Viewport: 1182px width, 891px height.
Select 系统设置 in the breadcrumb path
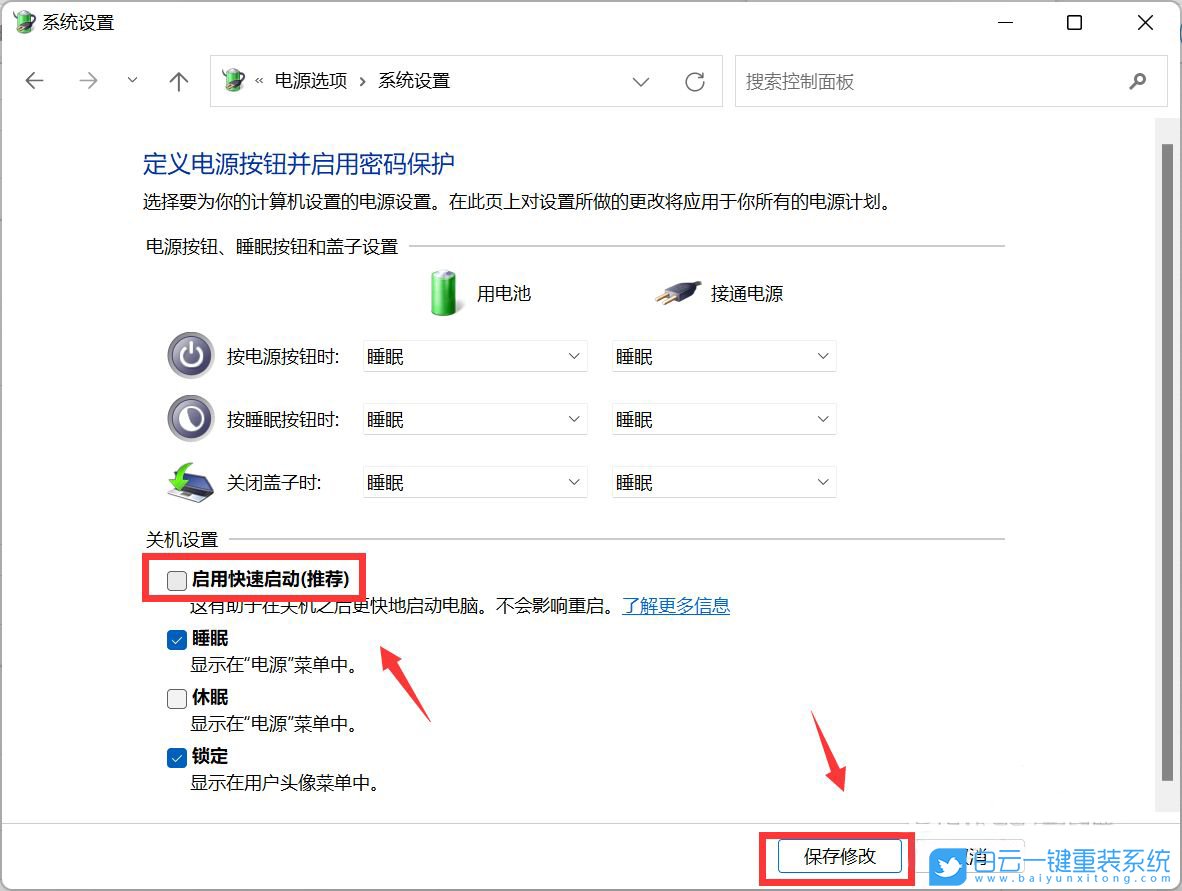coord(413,81)
